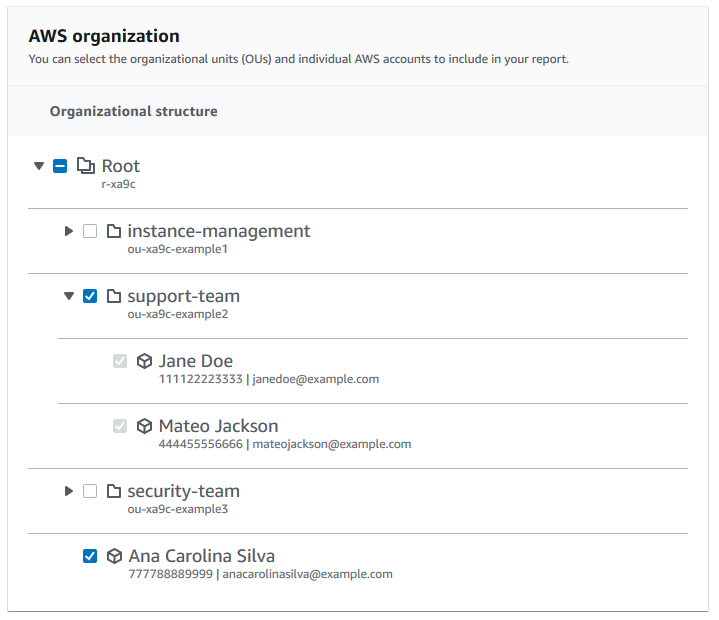Click the Root folder icon
This screenshot has width=719, height=620.
point(86,166)
